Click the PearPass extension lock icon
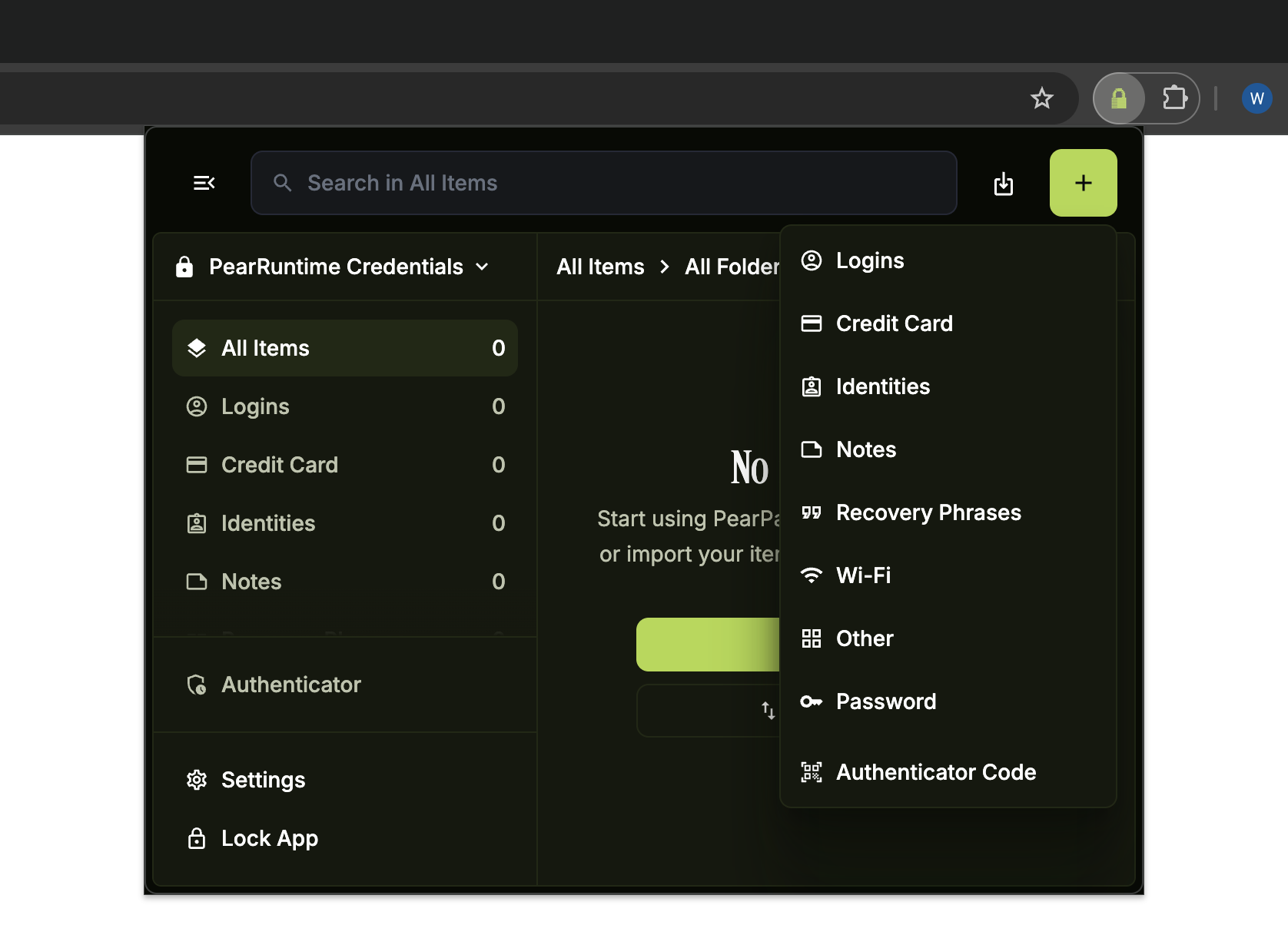 1119,98
